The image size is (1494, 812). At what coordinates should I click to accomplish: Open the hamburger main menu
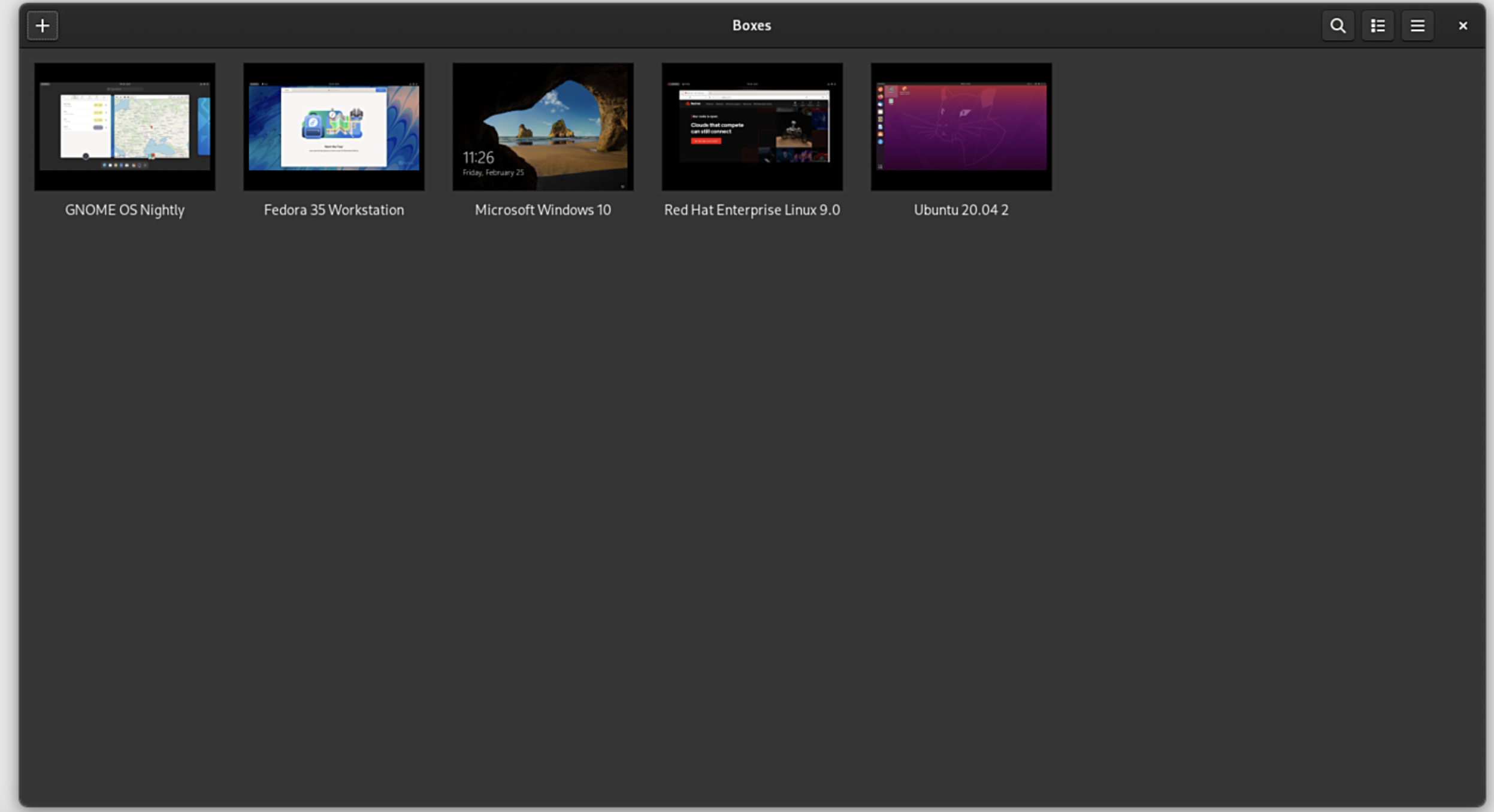[x=1417, y=26]
